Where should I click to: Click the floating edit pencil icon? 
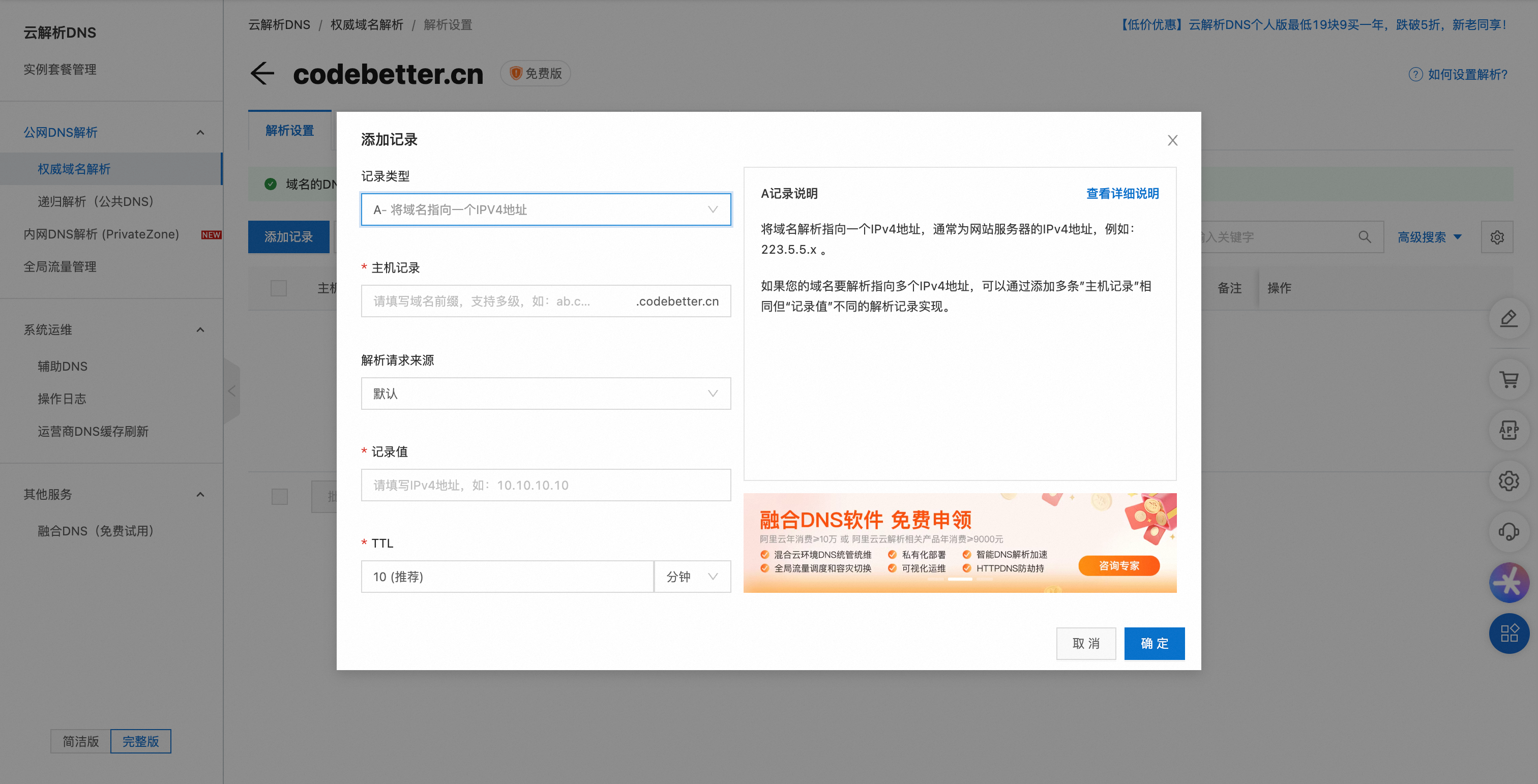1508,318
